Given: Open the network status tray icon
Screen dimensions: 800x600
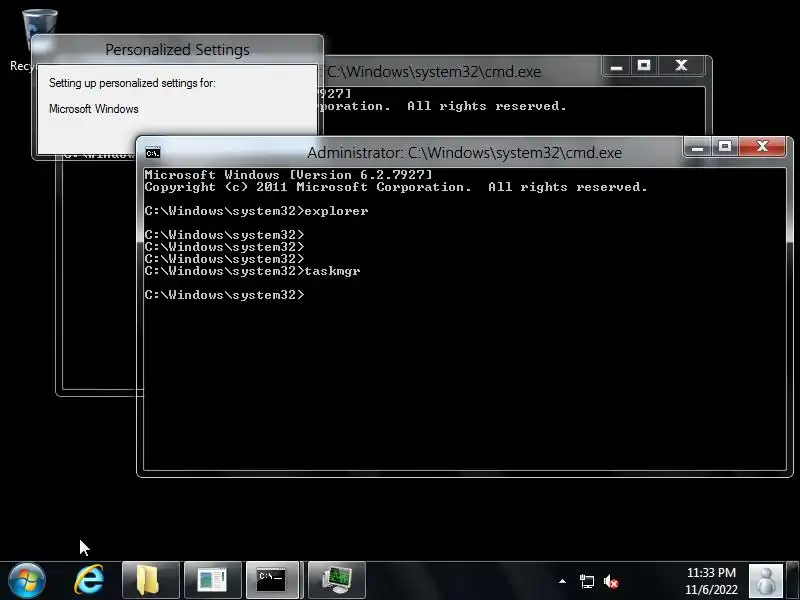Looking at the screenshot, I should pyautogui.click(x=587, y=581).
